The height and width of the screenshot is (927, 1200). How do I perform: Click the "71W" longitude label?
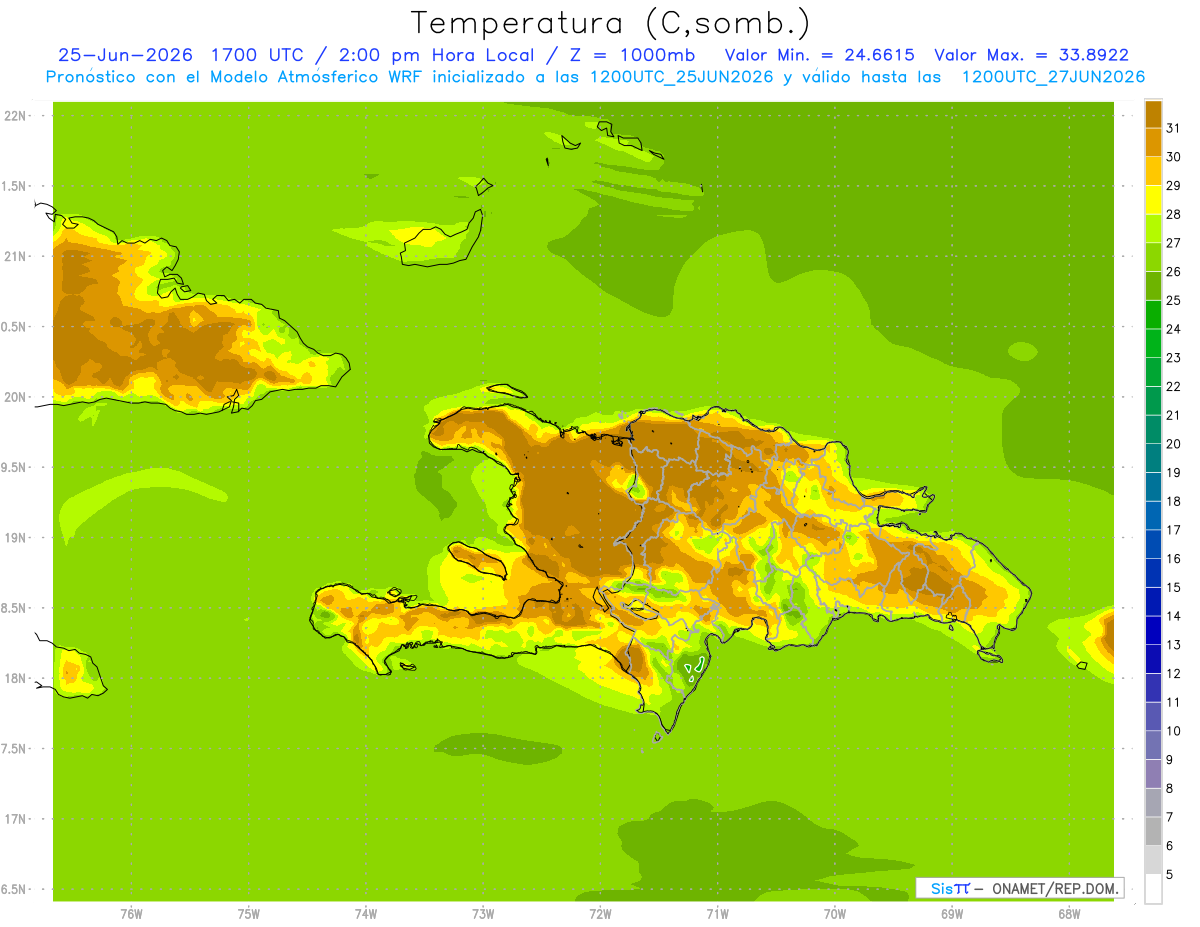[717, 913]
